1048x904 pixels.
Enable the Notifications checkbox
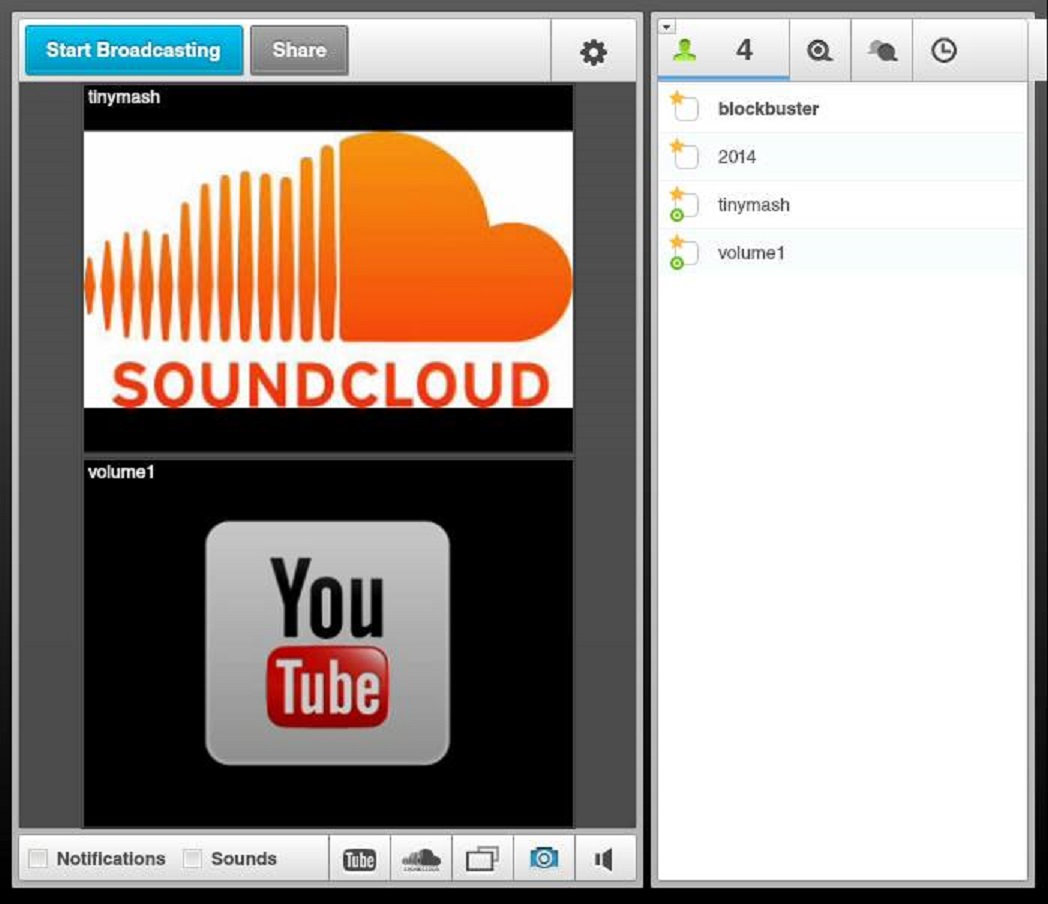38,859
